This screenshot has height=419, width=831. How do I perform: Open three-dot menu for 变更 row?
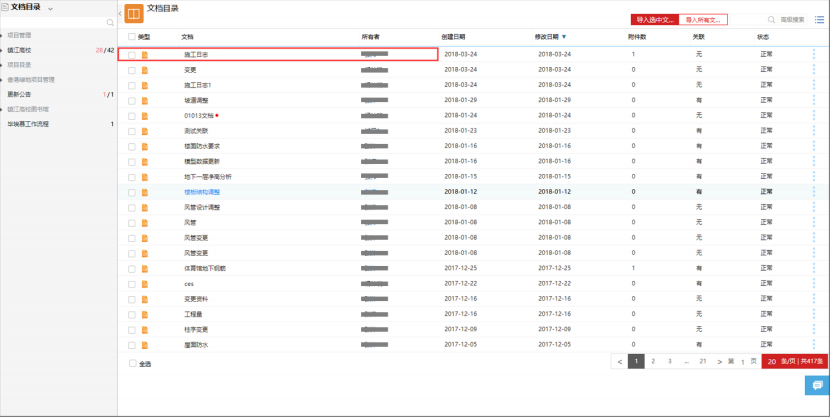click(x=814, y=69)
